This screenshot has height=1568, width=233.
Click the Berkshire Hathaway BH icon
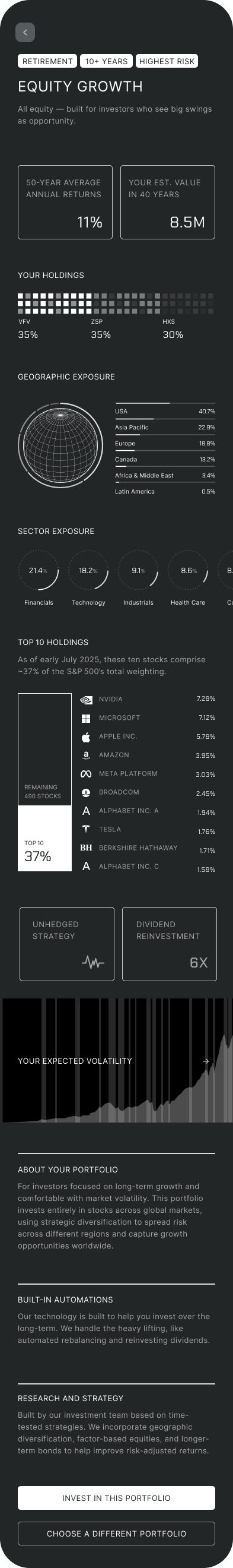[87, 848]
